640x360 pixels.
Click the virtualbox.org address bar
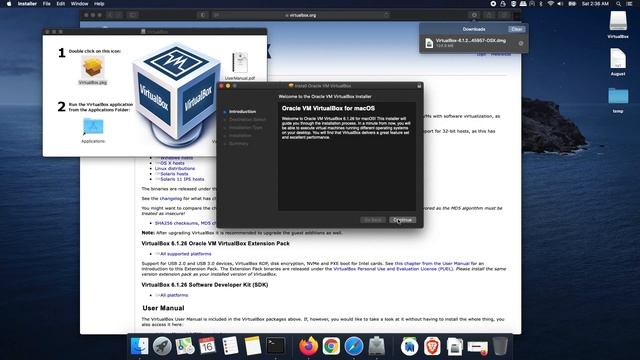tap(301, 15)
